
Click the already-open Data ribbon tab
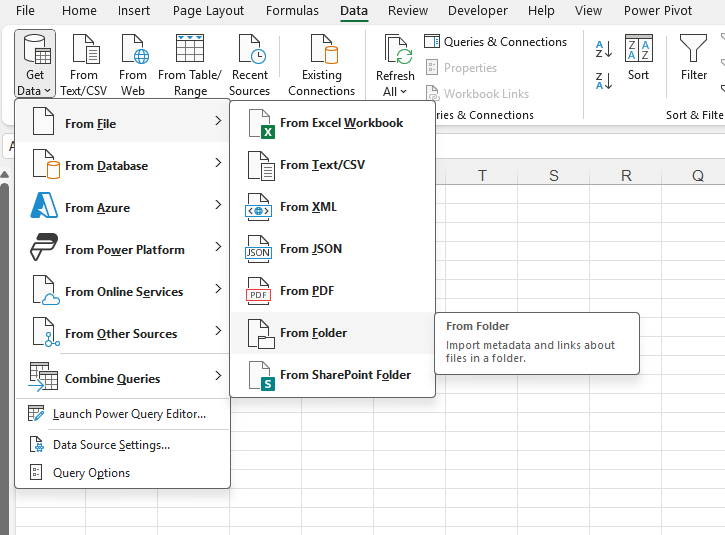[x=354, y=10]
